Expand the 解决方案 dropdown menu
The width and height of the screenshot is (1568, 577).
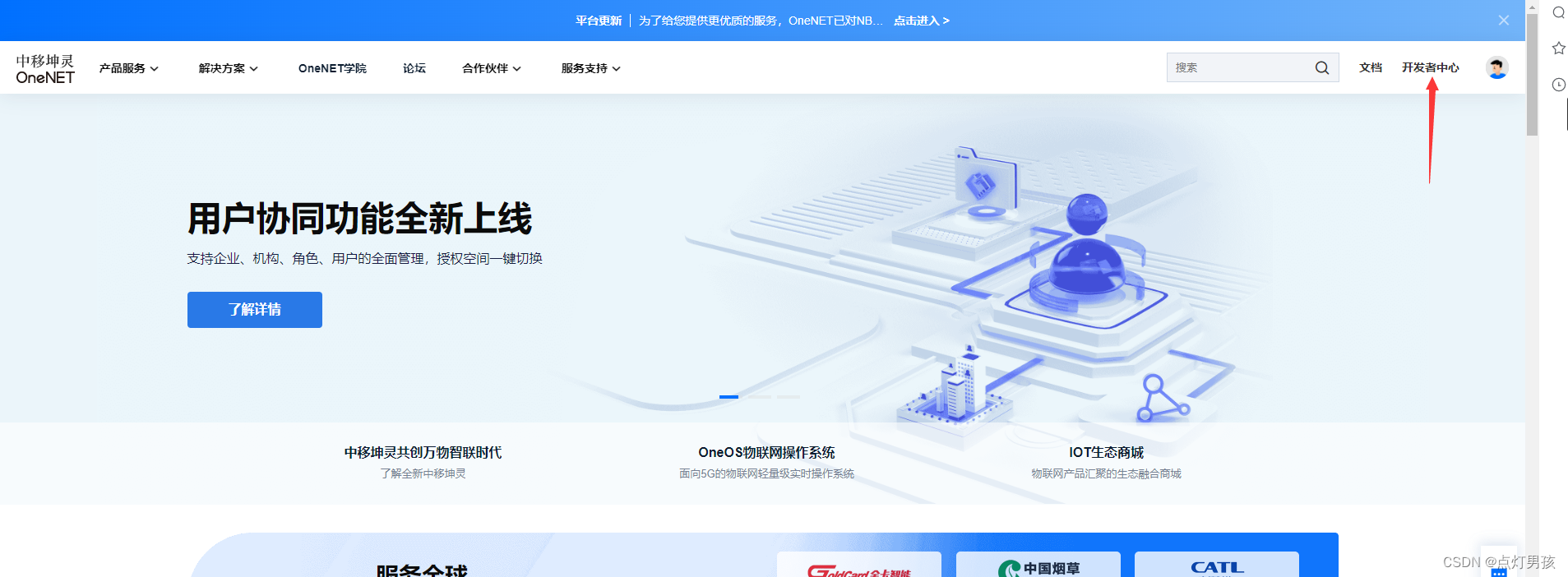click(x=229, y=68)
